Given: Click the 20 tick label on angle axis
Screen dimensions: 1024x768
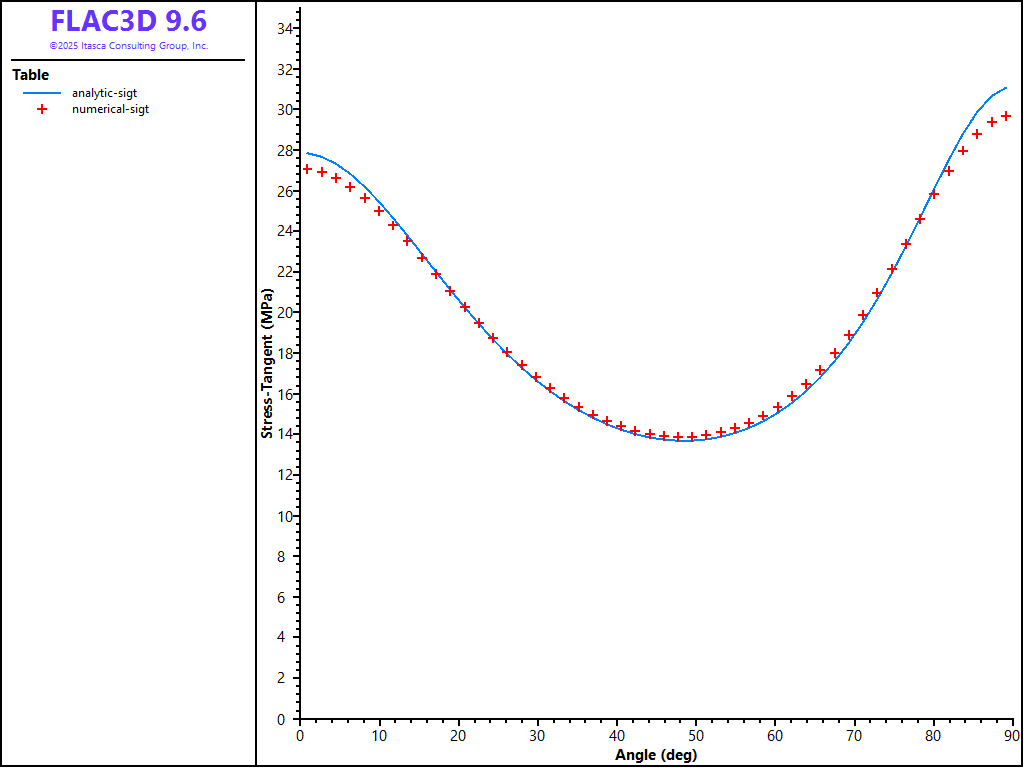Looking at the screenshot, I should coord(458,736).
